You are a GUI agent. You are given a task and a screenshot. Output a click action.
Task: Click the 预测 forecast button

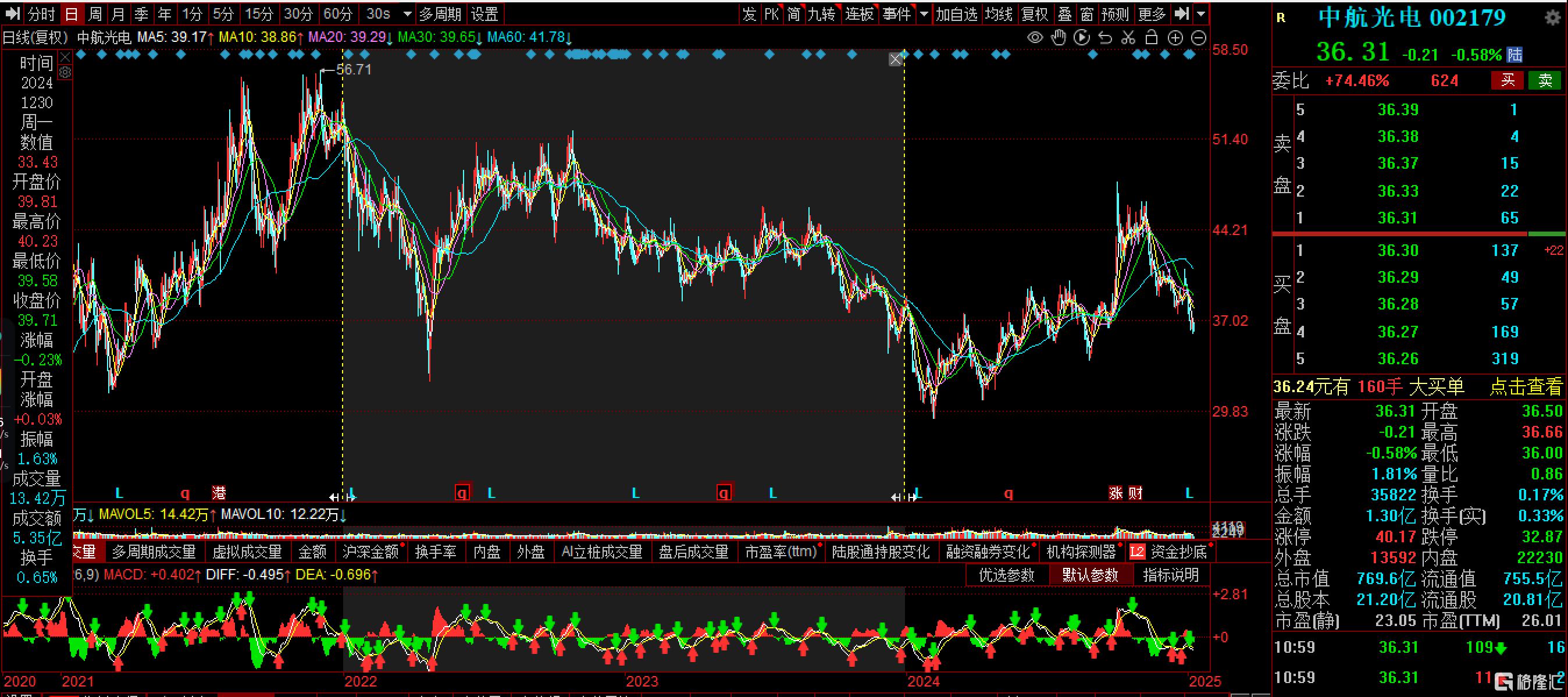click(1115, 13)
